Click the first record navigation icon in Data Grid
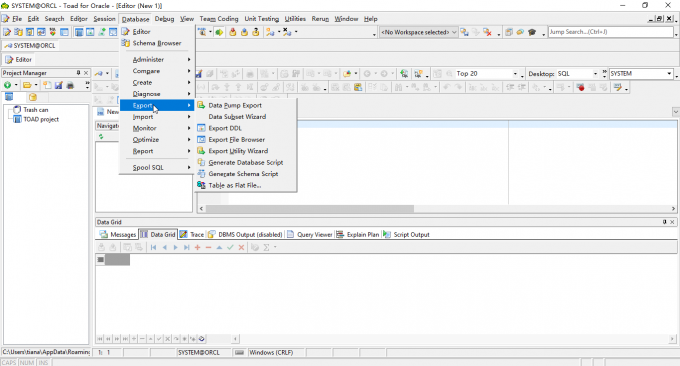680x366 pixels. pos(153,247)
